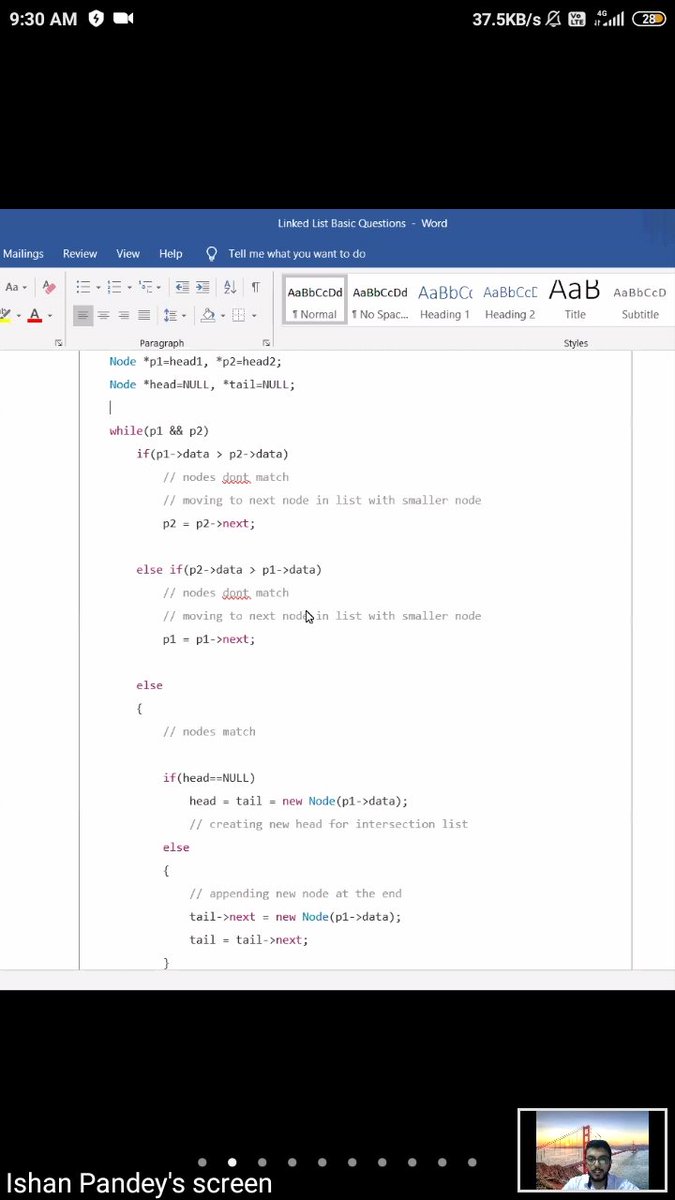This screenshot has width=675, height=1200.
Task: Click the line 'tail = tail->next;'
Action: [249, 939]
